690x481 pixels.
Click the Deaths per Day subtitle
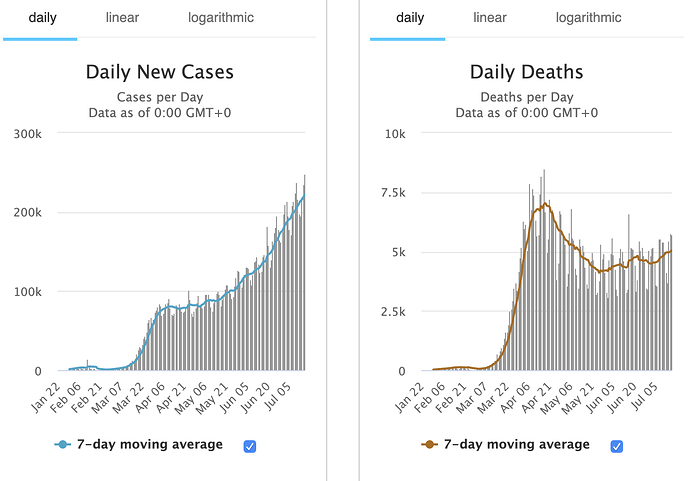coord(527,97)
